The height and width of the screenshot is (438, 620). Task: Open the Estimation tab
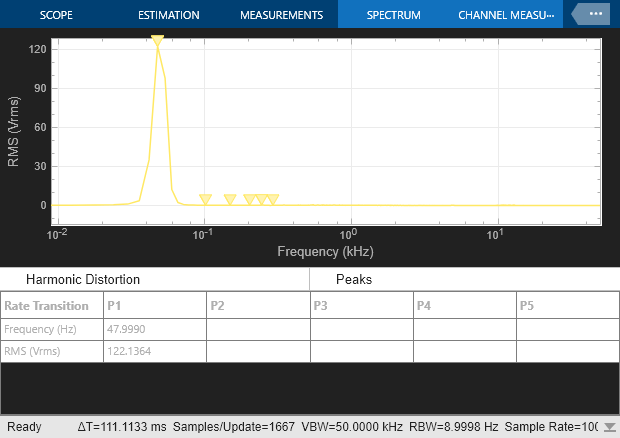coord(168,16)
